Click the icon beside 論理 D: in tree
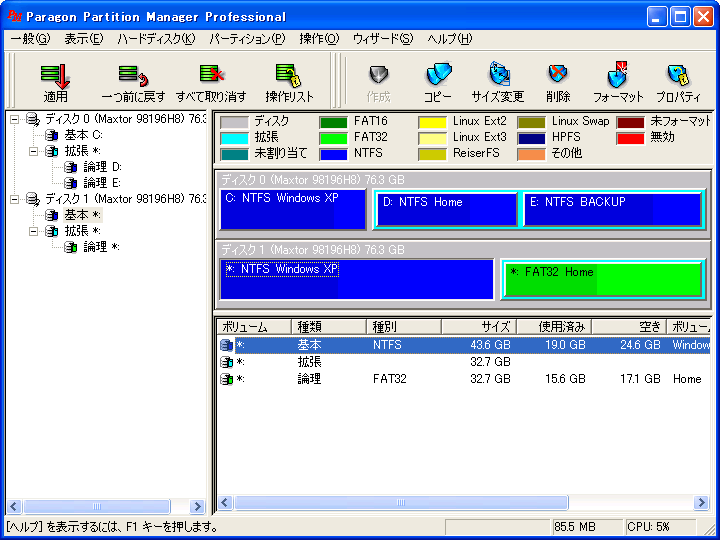720x540 pixels. pos(70,167)
